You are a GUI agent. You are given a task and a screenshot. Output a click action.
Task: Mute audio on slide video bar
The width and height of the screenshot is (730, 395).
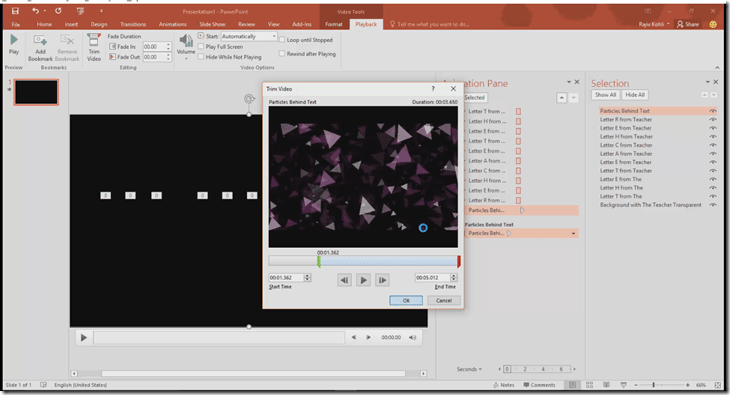click(412, 337)
